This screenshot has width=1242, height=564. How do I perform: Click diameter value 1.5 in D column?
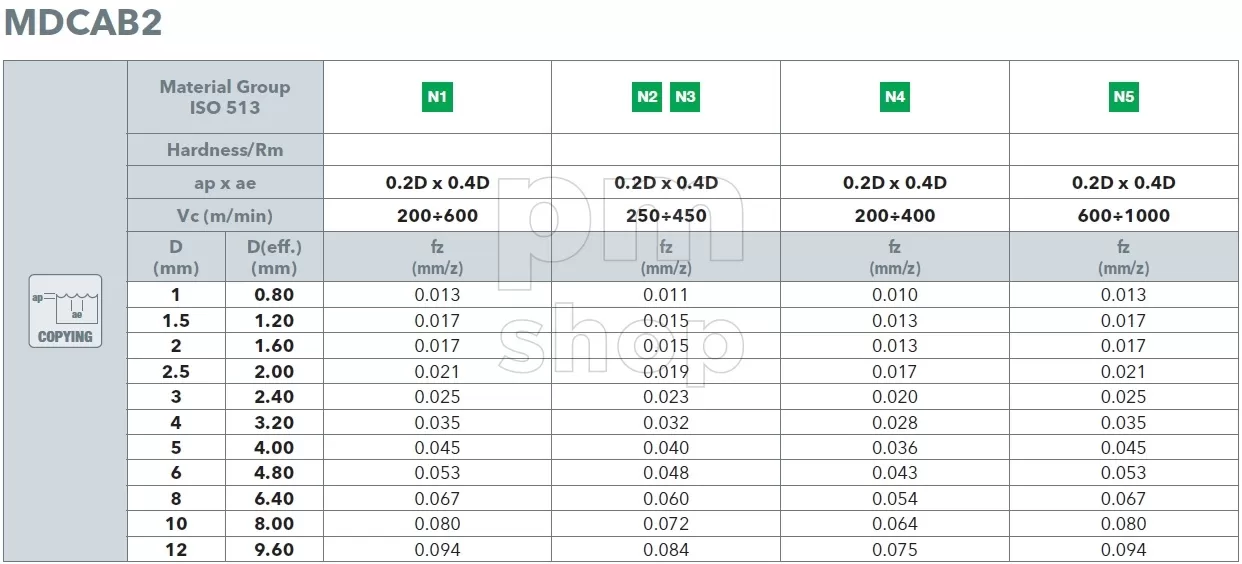[176, 321]
